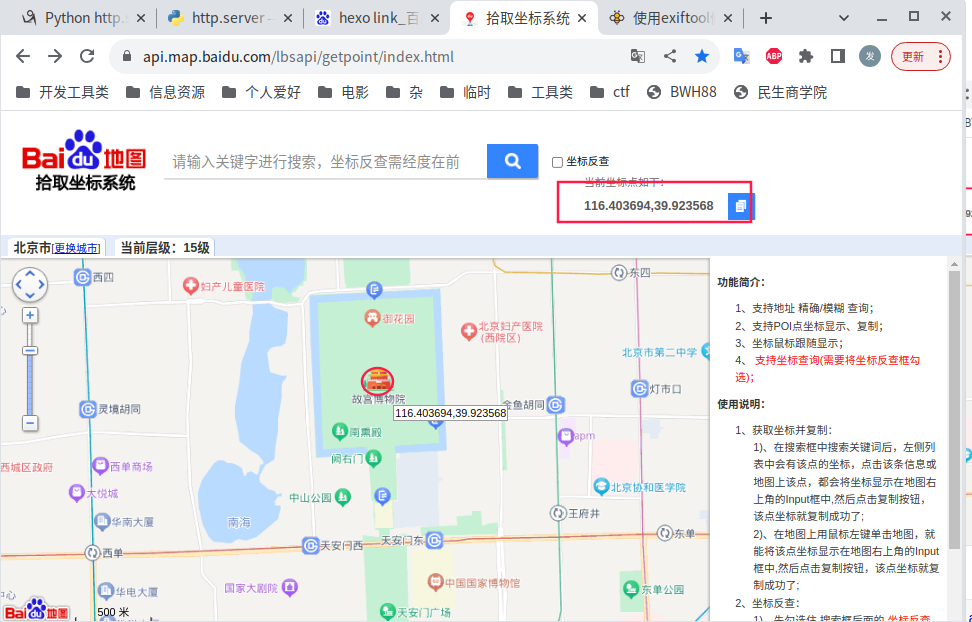This screenshot has height=622, width=972.
Task: Click the 中山公园 park icon
Action: coord(343,497)
